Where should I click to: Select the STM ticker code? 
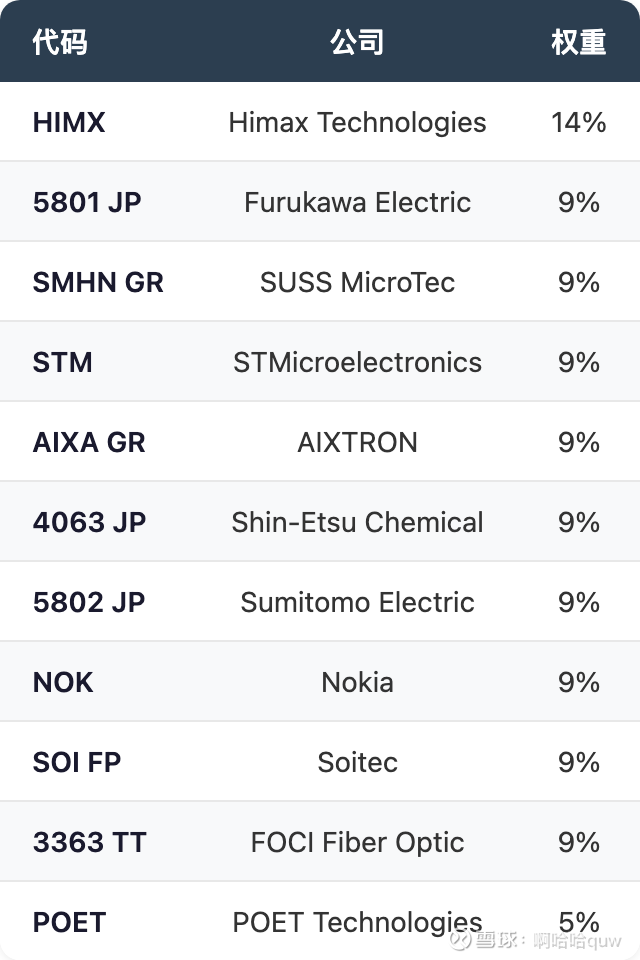62,362
